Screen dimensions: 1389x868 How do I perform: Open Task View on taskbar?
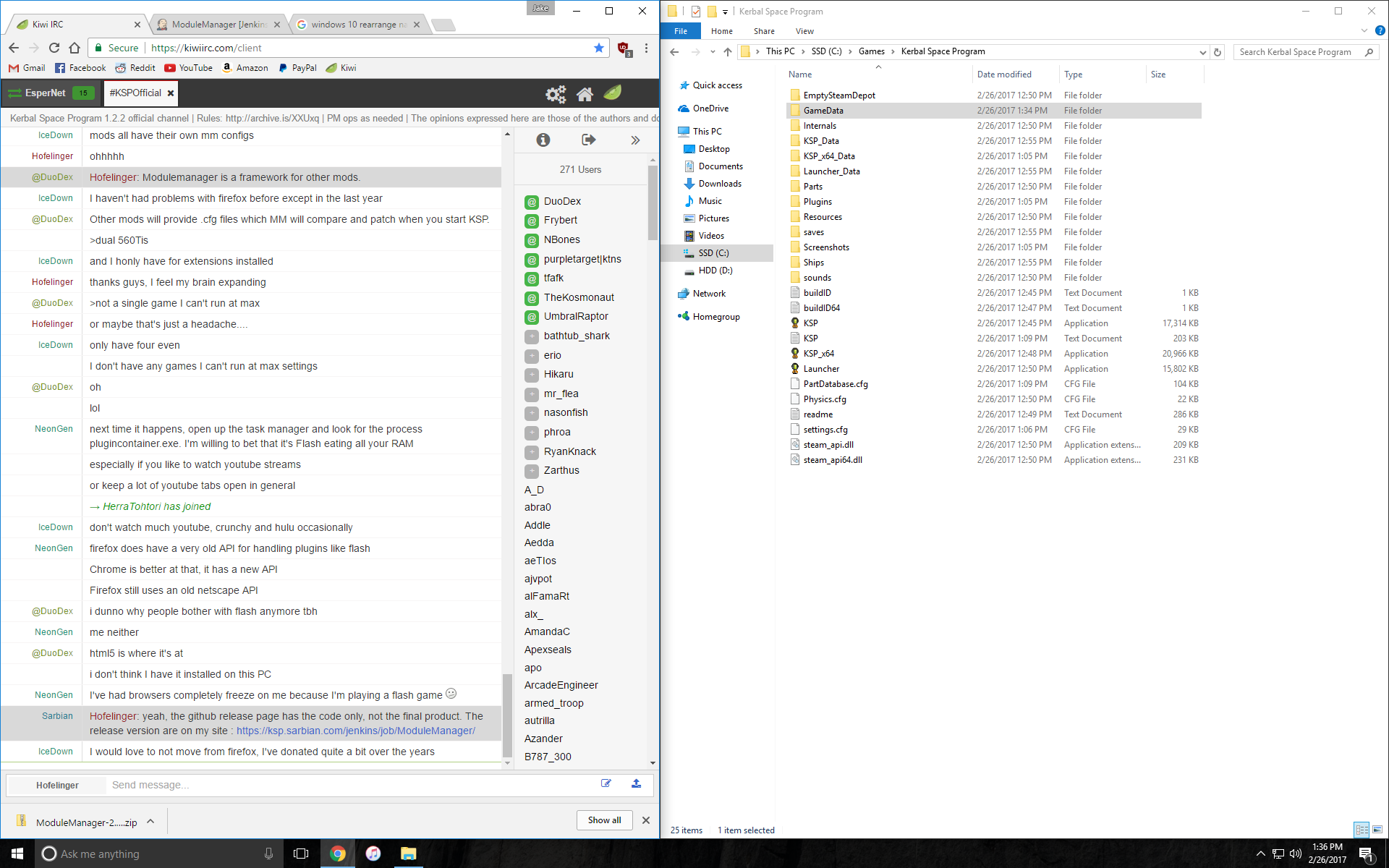tap(301, 854)
